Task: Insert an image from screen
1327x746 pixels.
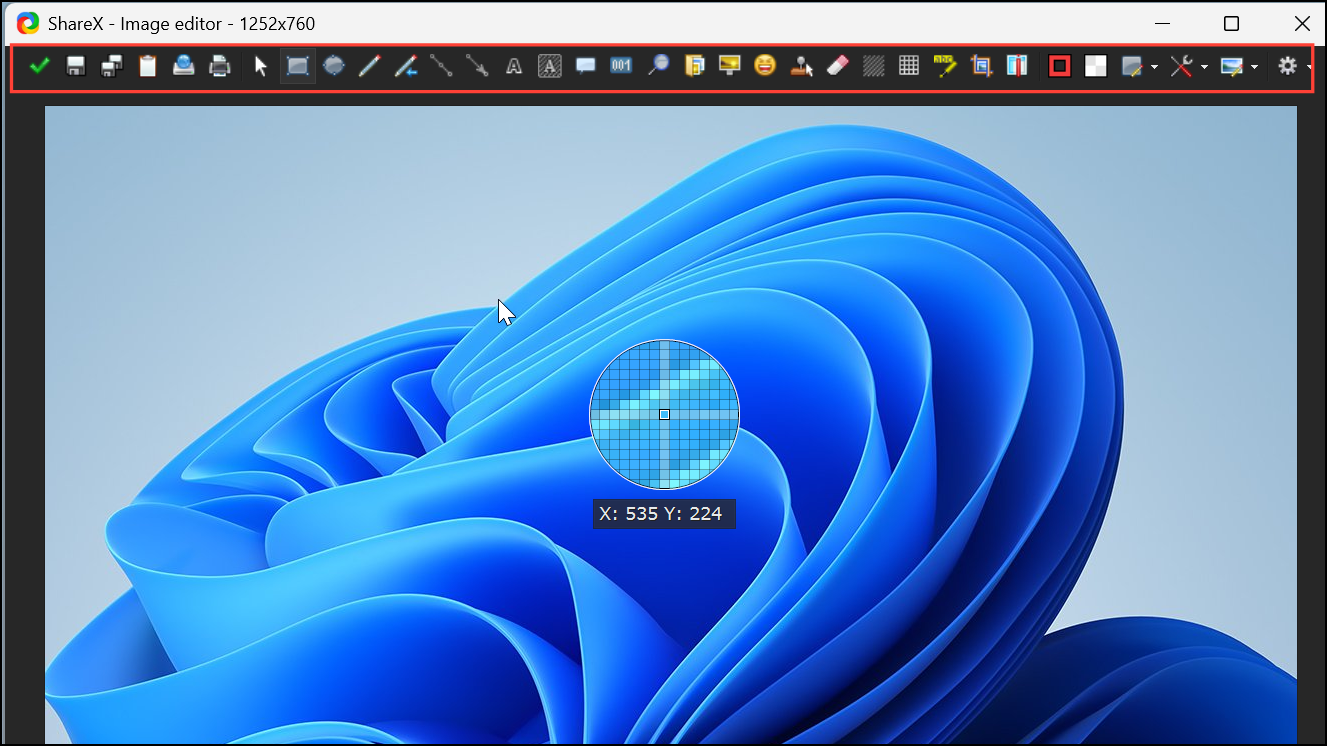Action: (730, 66)
